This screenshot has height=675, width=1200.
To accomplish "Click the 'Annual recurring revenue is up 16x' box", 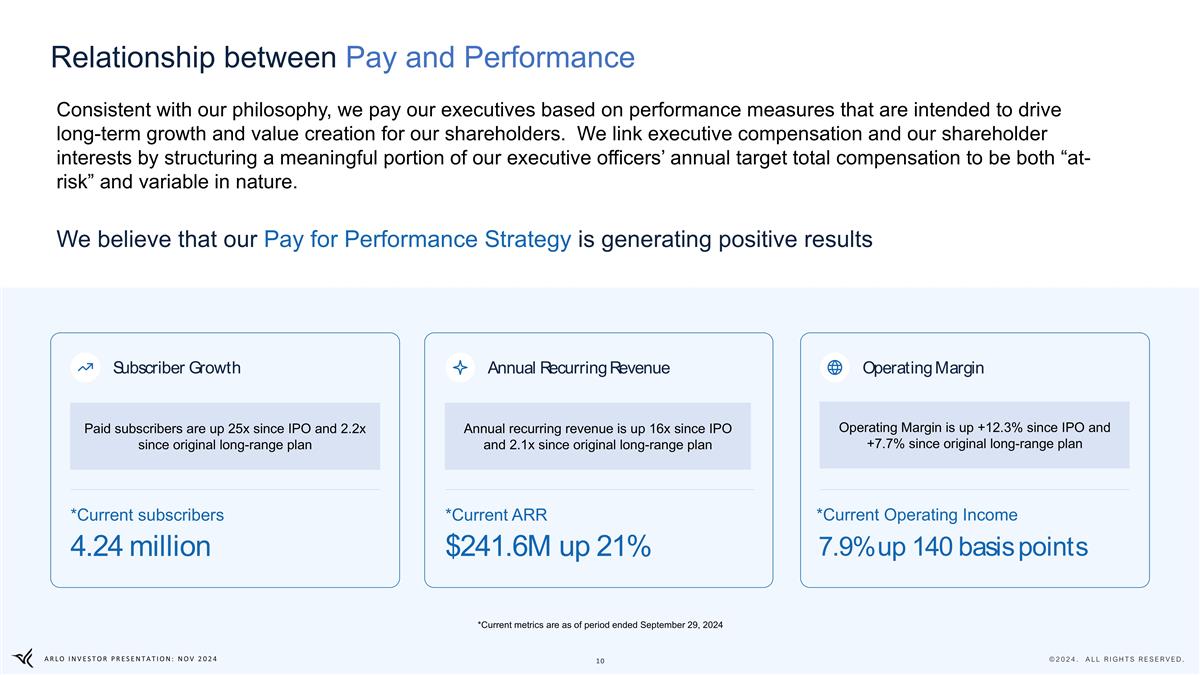I will click(598, 436).
